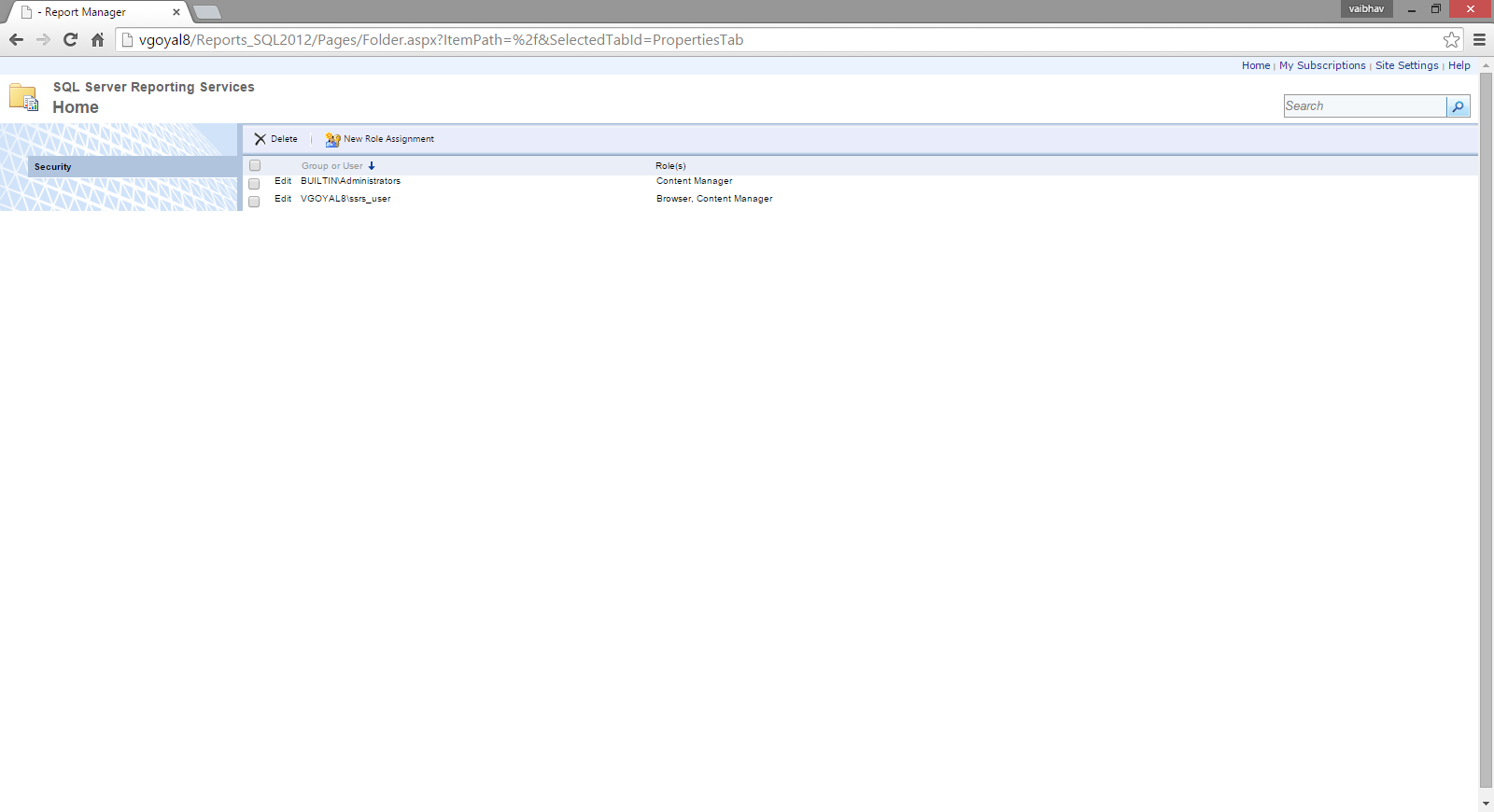
Task: Click the scrollbar up arrow
Action: tap(1486, 65)
